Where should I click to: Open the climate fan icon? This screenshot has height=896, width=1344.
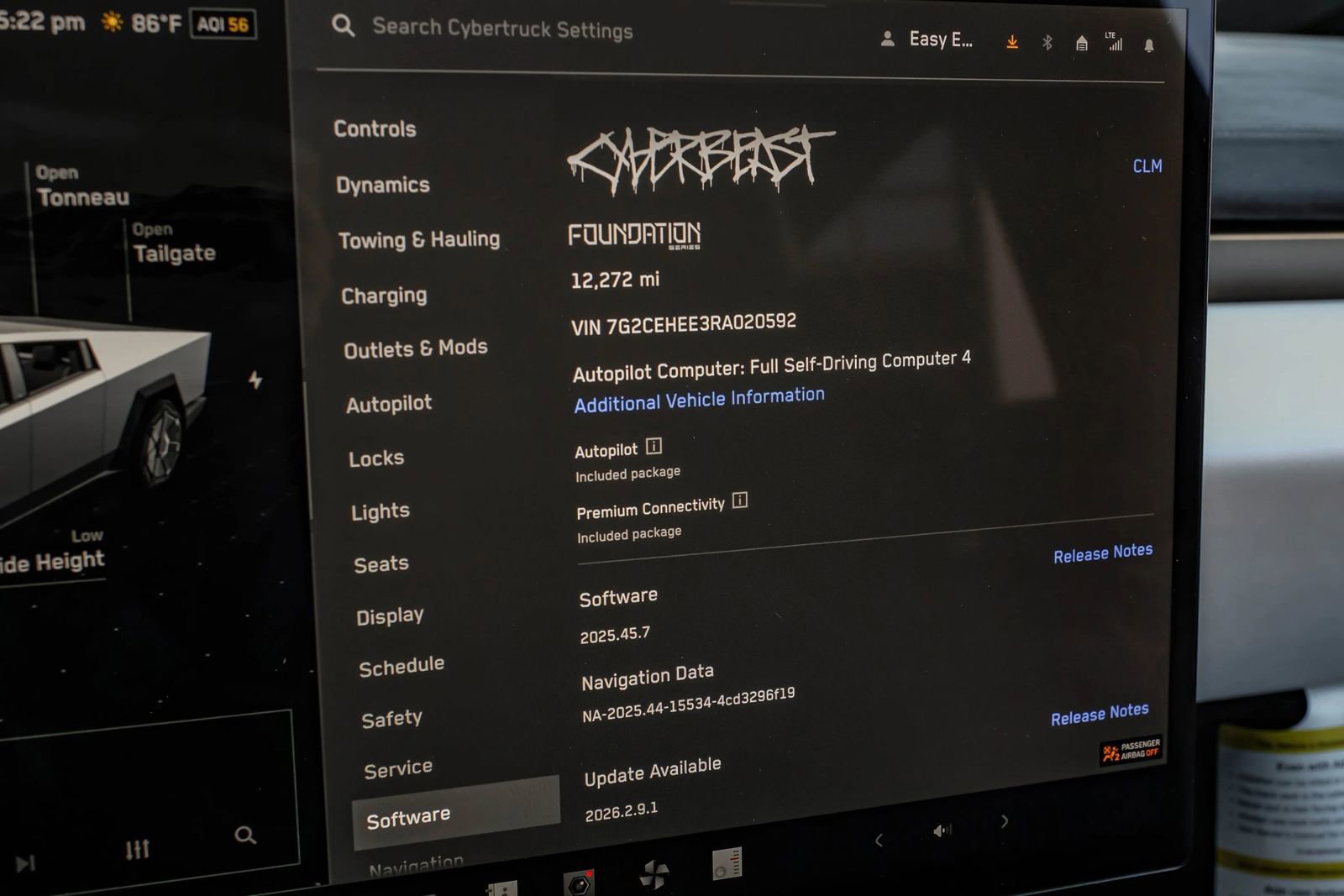[654, 874]
